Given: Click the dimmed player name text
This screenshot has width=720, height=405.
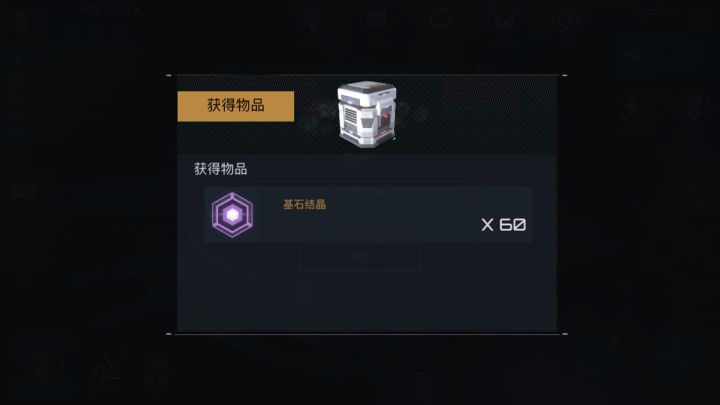Looking at the screenshot, I should pyautogui.click(x=109, y=10).
